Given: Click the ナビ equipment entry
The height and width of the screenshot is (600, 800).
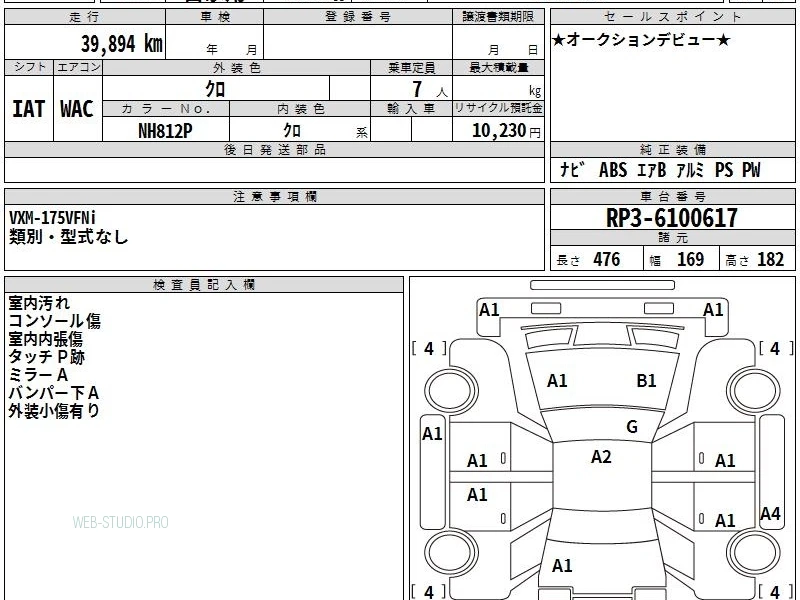Looking at the screenshot, I should click(572, 169).
